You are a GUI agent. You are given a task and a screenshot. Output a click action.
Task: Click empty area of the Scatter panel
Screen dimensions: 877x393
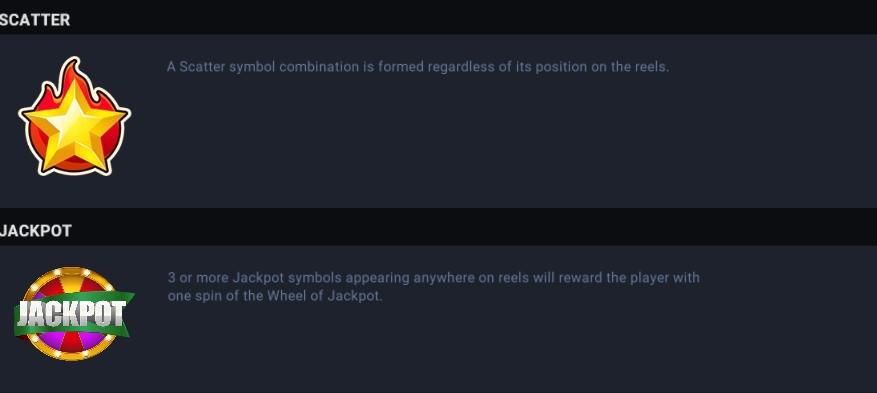[x=503, y=145]
